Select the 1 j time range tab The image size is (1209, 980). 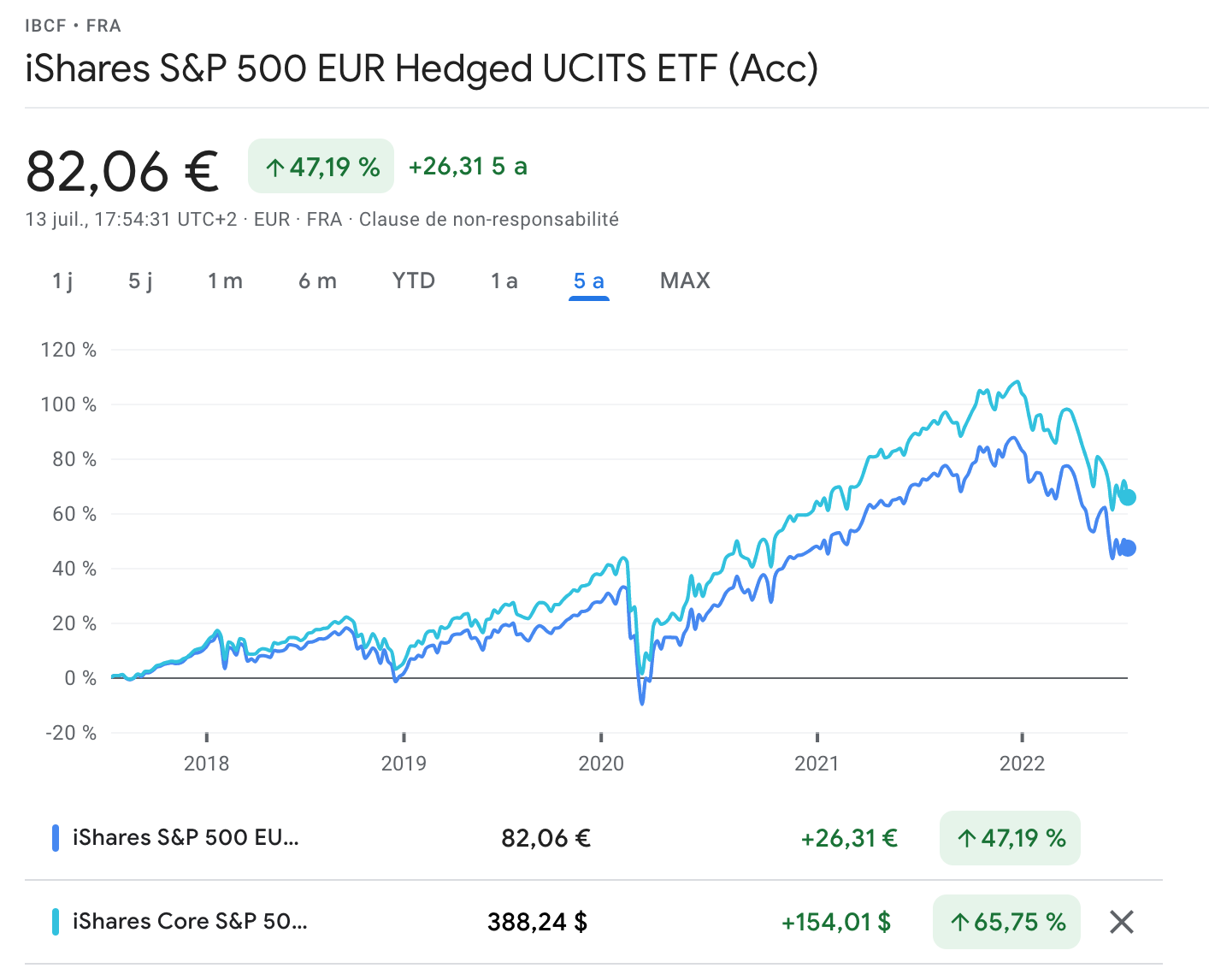point(62,281)
